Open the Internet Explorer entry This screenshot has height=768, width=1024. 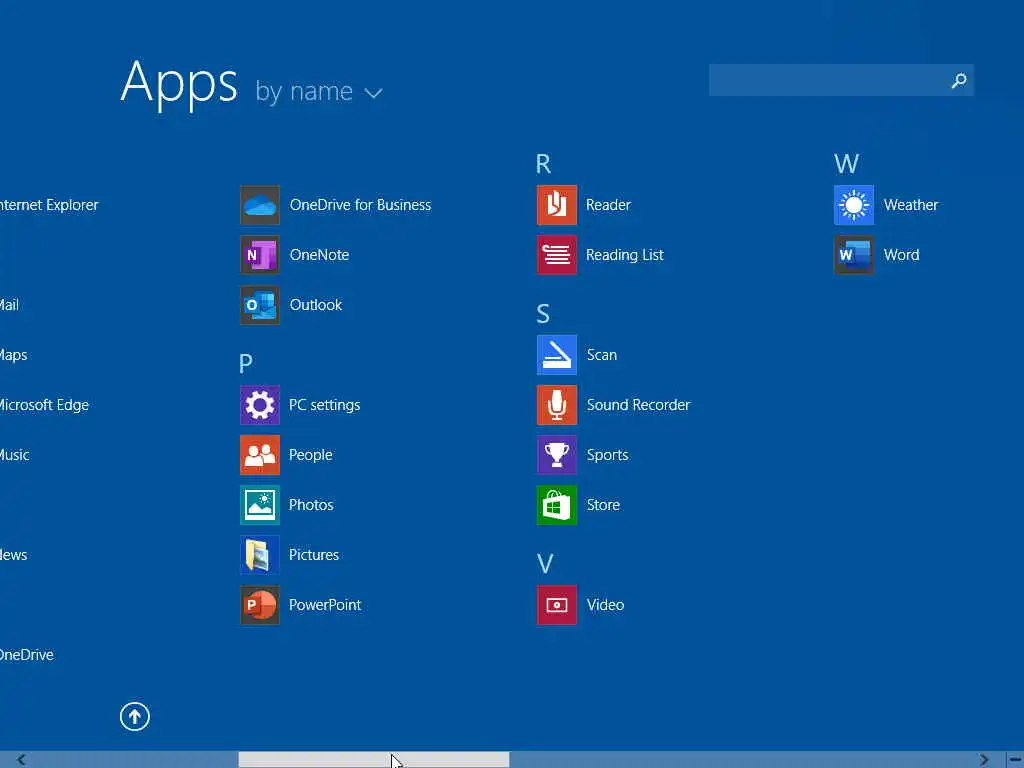click(x=50, y=205)
